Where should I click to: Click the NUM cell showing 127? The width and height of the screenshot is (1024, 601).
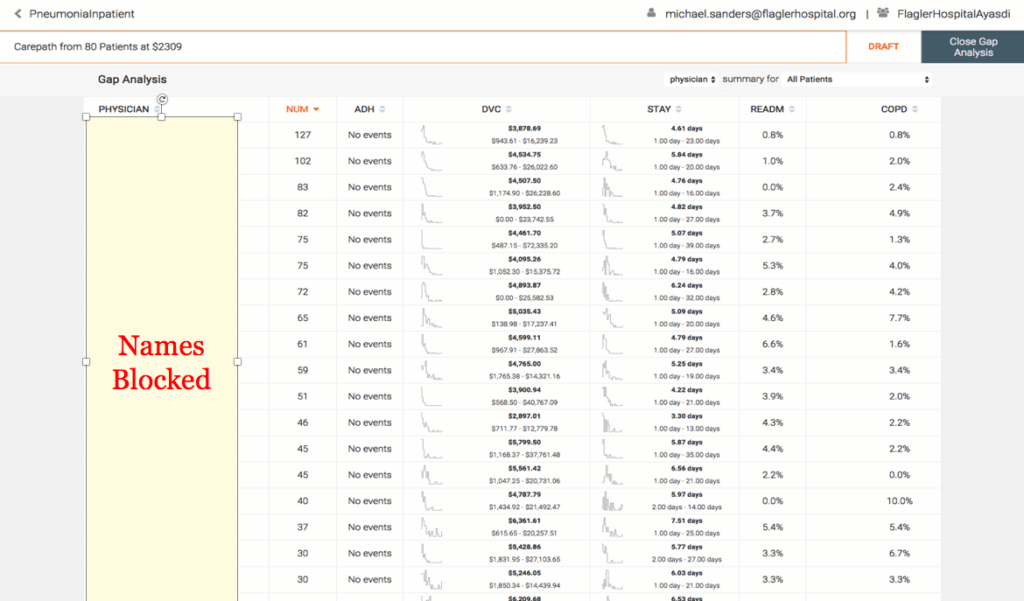pos(302,135)
